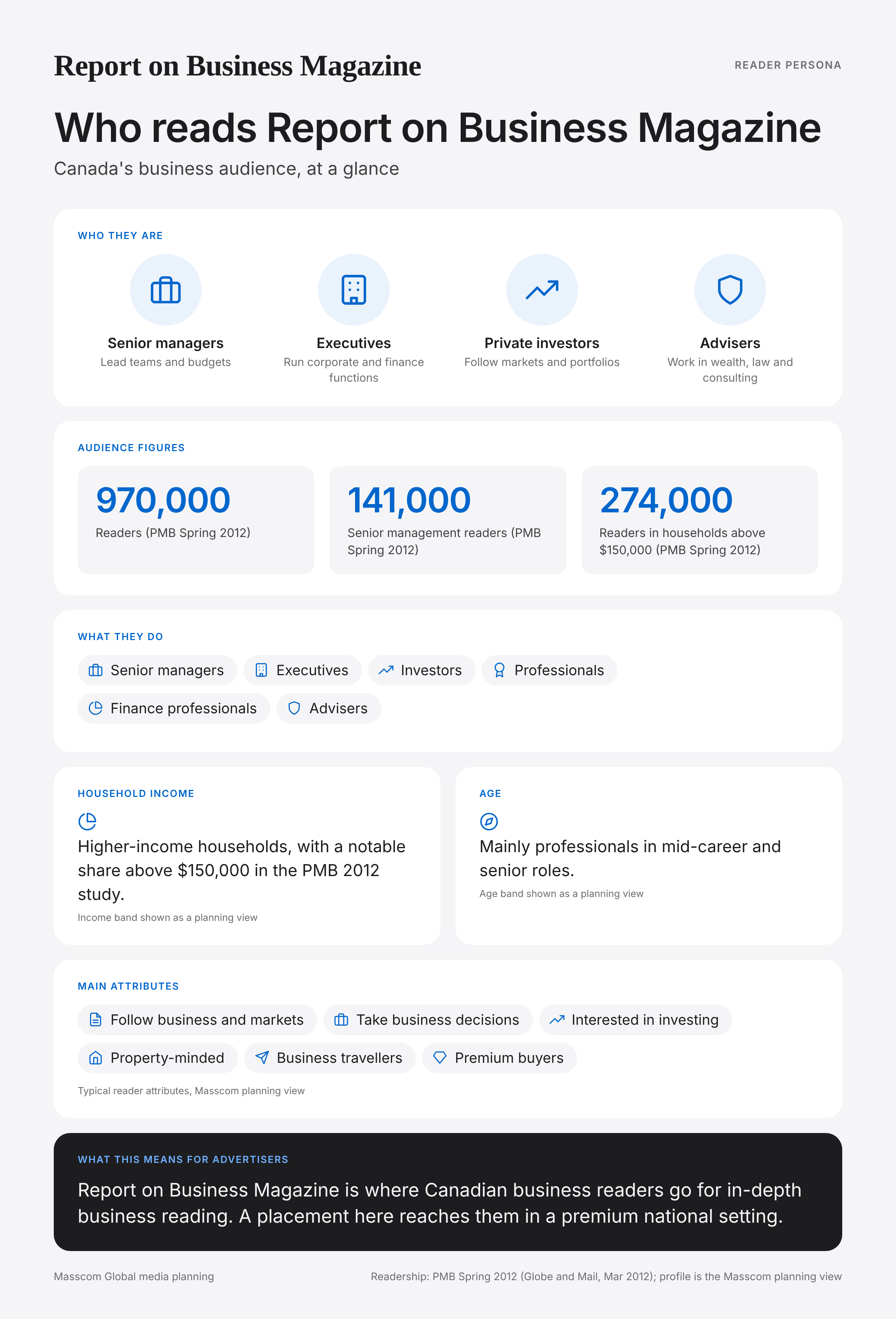Click the 970,000 readers figure card
Image resolution: width=896 pixels, height=1319 pixels.
point(196,521)
